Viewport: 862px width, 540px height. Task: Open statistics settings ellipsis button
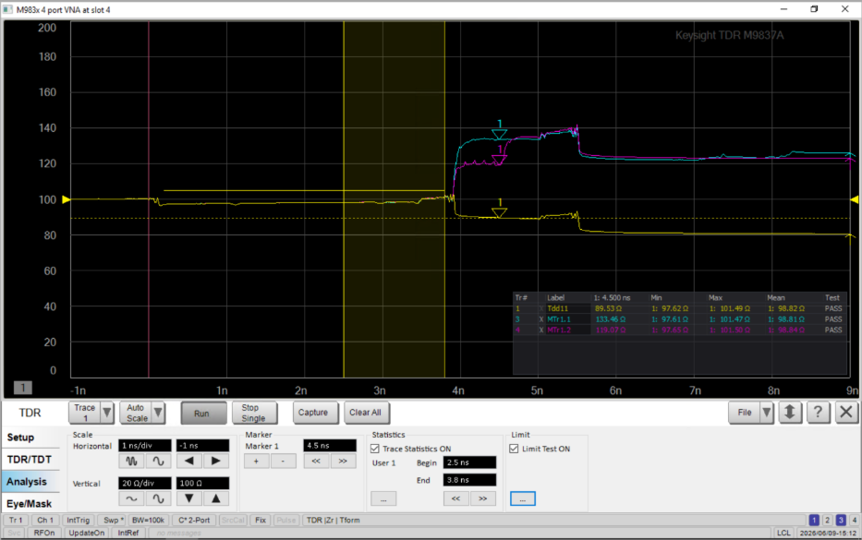[384, 499]
